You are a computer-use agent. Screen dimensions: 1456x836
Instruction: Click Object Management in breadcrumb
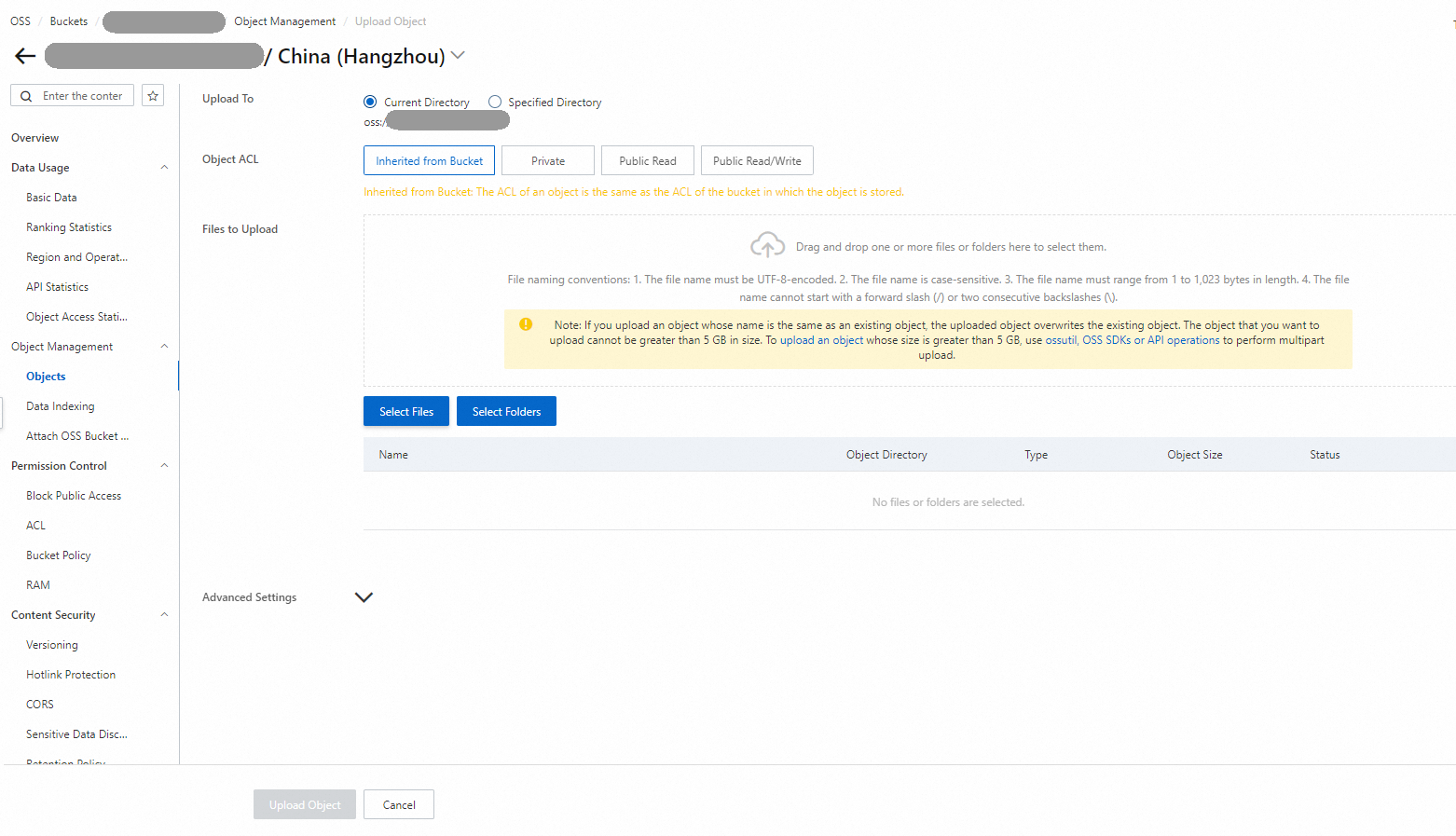(284, 21)
